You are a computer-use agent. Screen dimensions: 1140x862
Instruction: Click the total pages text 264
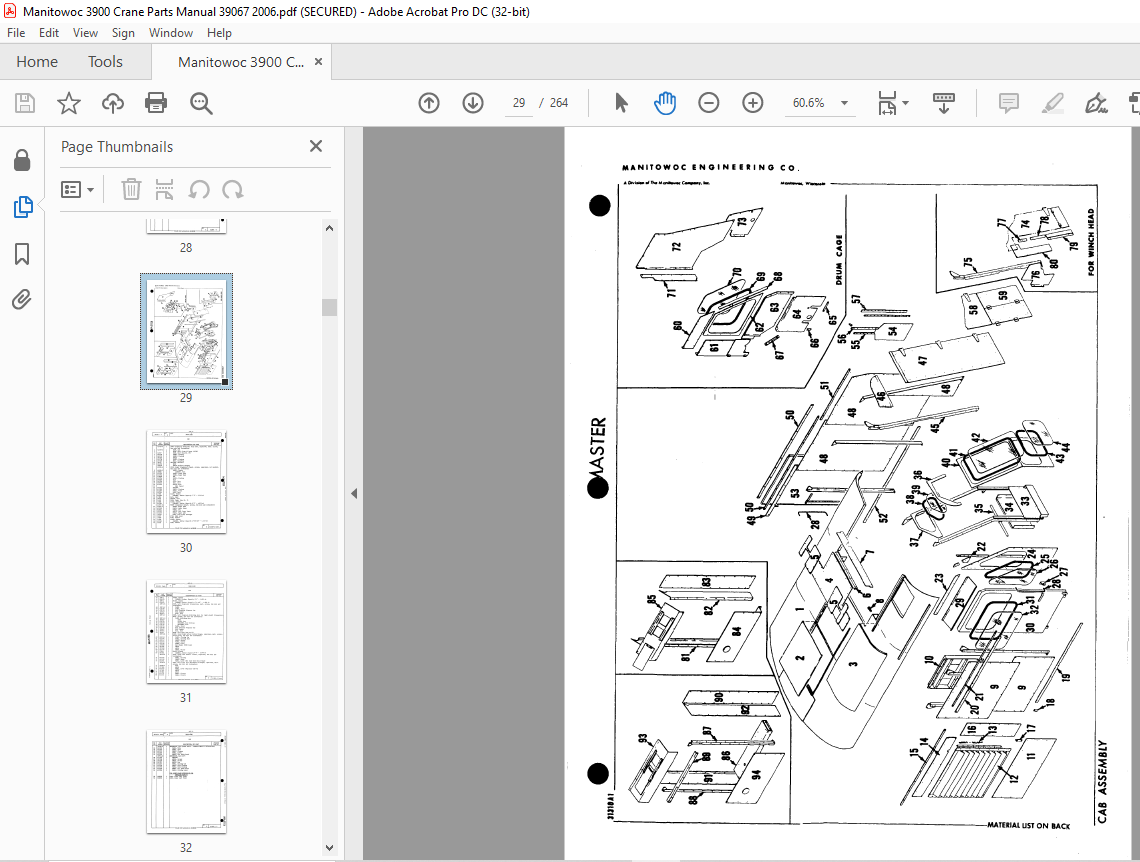[x=559, y=103]
